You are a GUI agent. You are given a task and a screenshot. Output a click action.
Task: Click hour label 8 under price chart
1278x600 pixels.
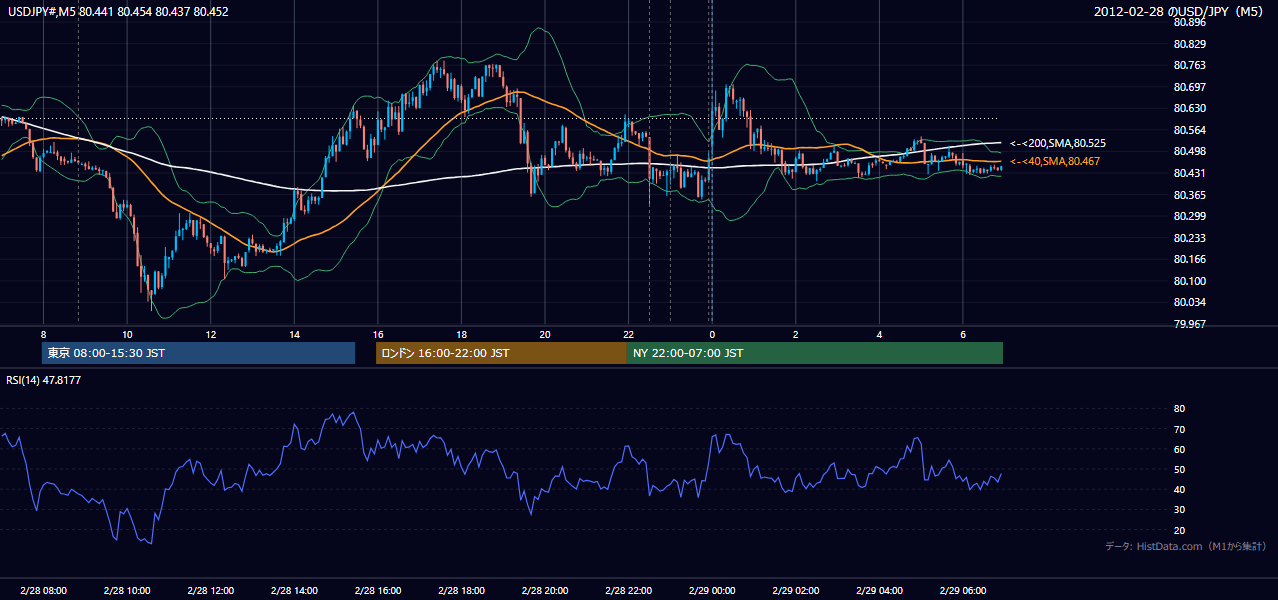point(43,334)
